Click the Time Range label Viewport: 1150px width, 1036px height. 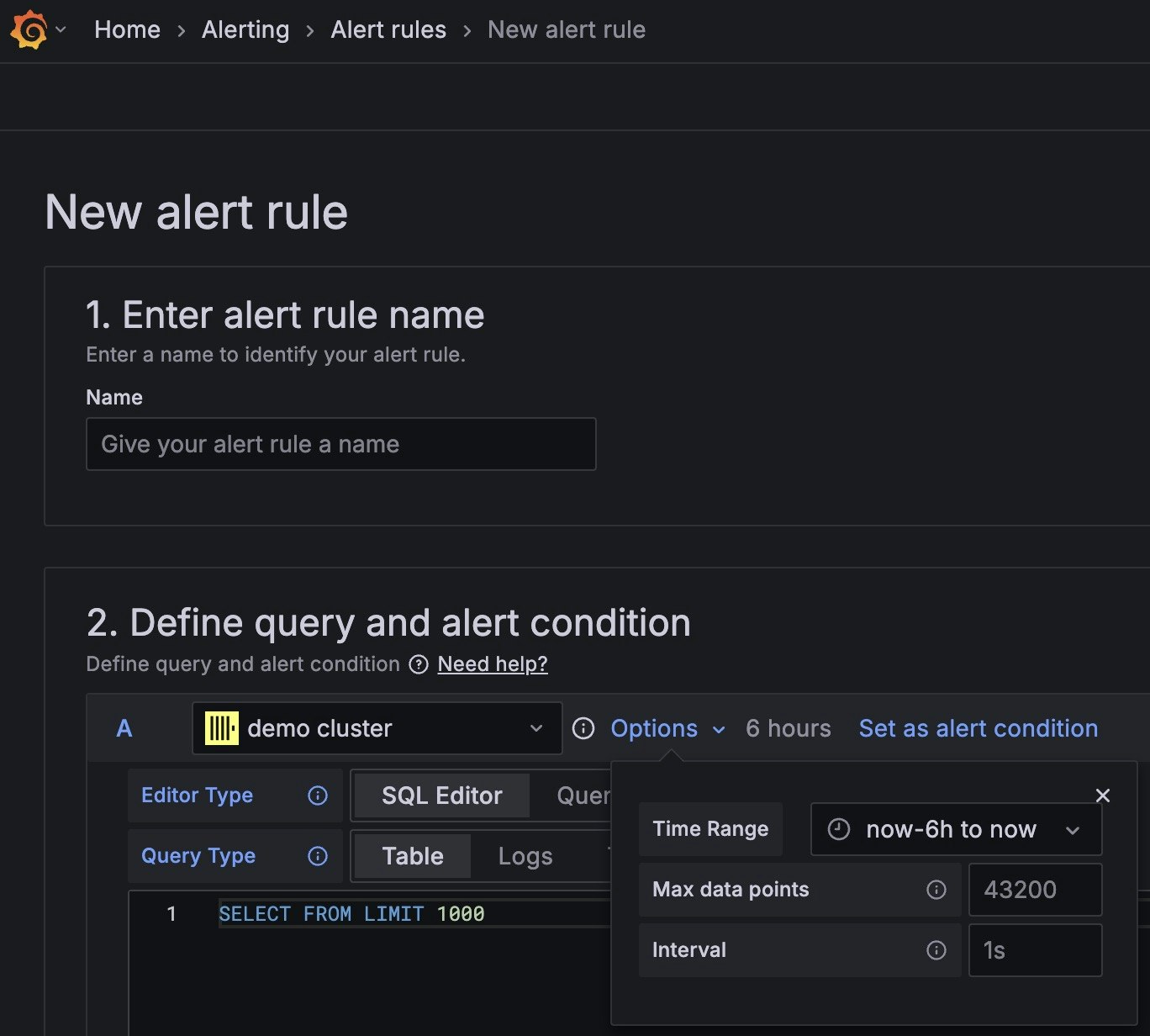tap(710, 829)
